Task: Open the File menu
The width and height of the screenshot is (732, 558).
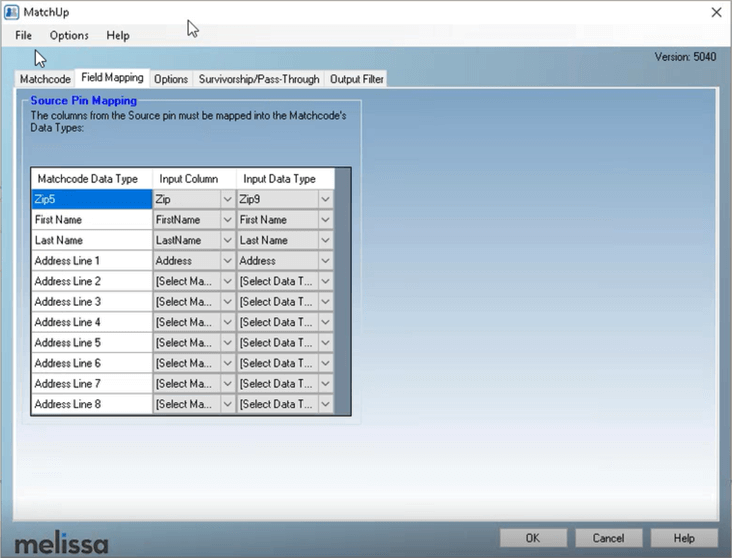Action: click(23, 35)
